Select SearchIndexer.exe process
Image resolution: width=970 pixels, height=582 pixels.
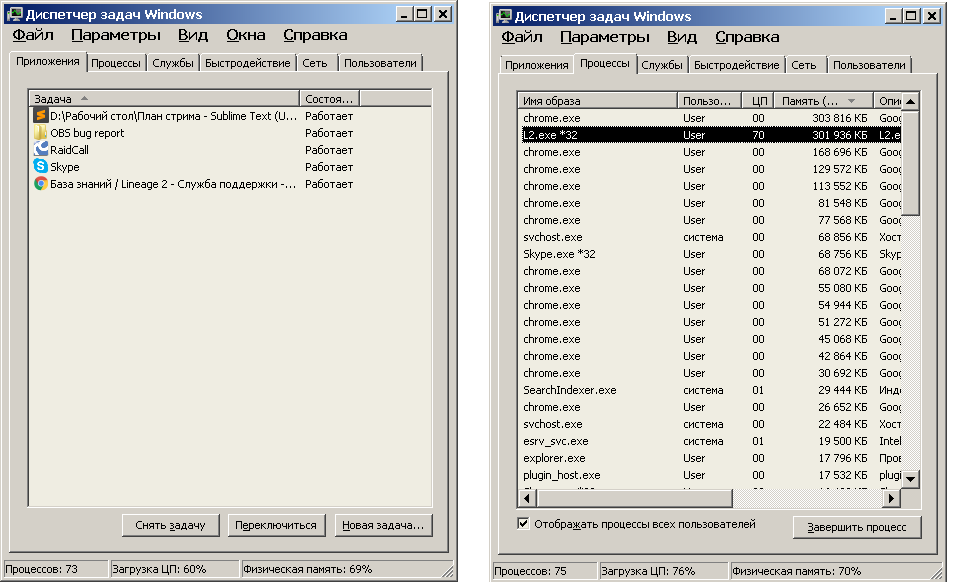[x=711, y=390]
